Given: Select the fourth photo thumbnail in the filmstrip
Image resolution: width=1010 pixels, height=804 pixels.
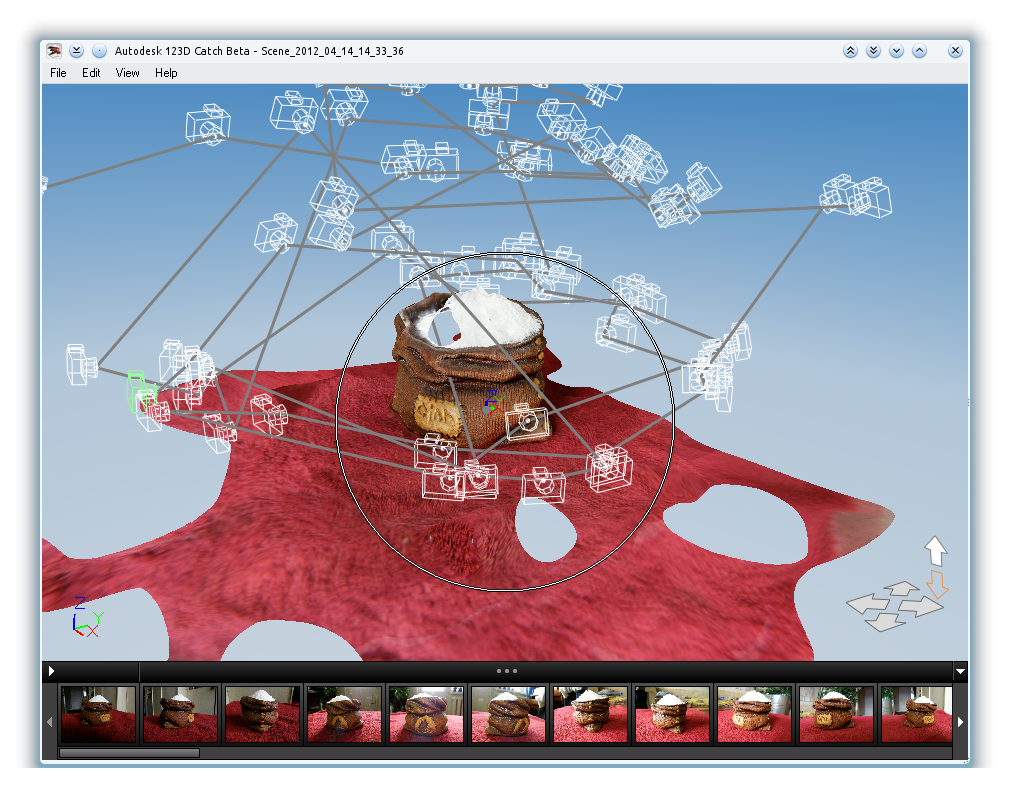Looking at the screenshot, I should pyautogui.click(x=344, y=714).
